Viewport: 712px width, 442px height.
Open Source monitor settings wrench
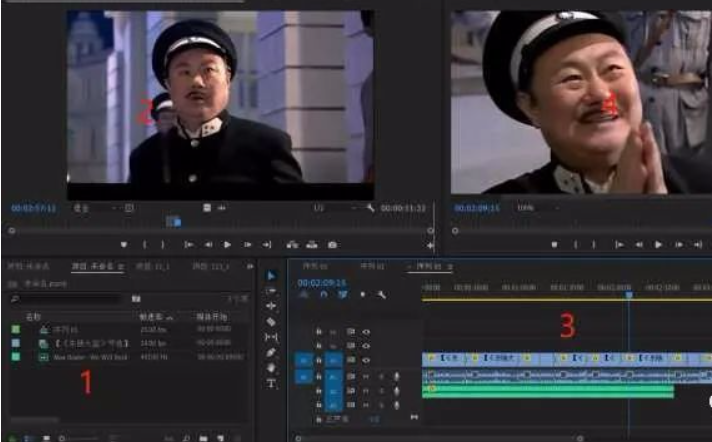coord(370,208)
